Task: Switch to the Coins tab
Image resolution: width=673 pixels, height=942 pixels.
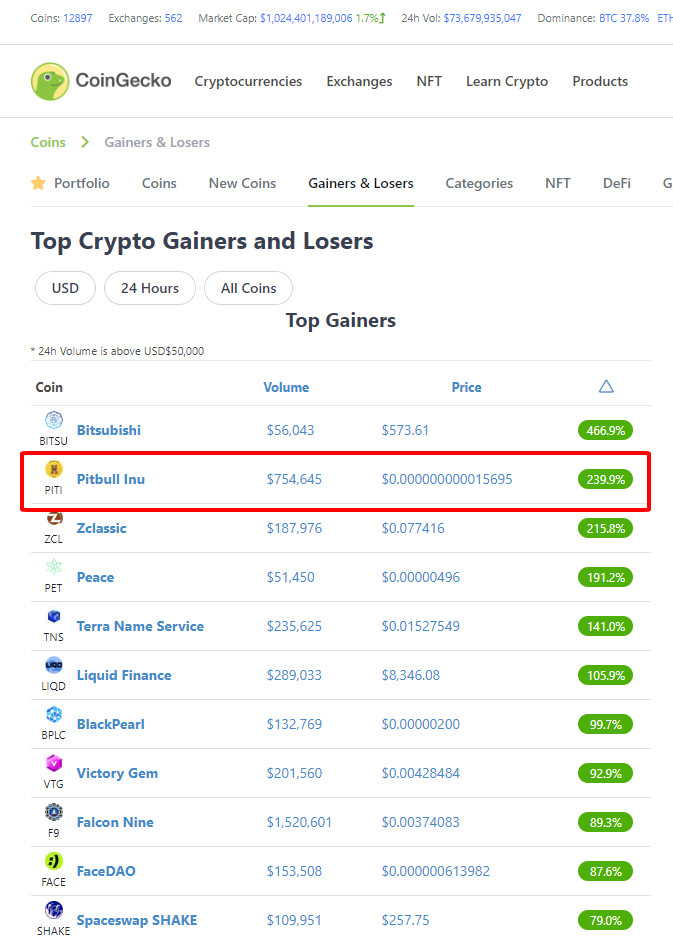Action: (x=159, y=183)
